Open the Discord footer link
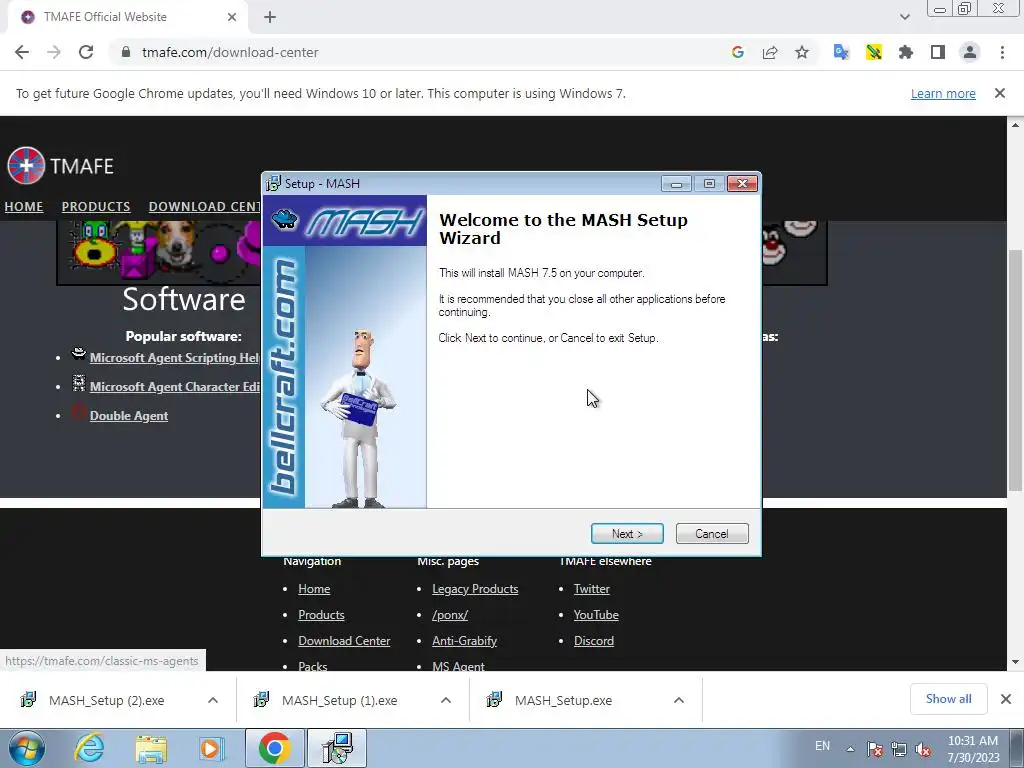Screen dimensions: 1024x768 [x=594, y=641]
